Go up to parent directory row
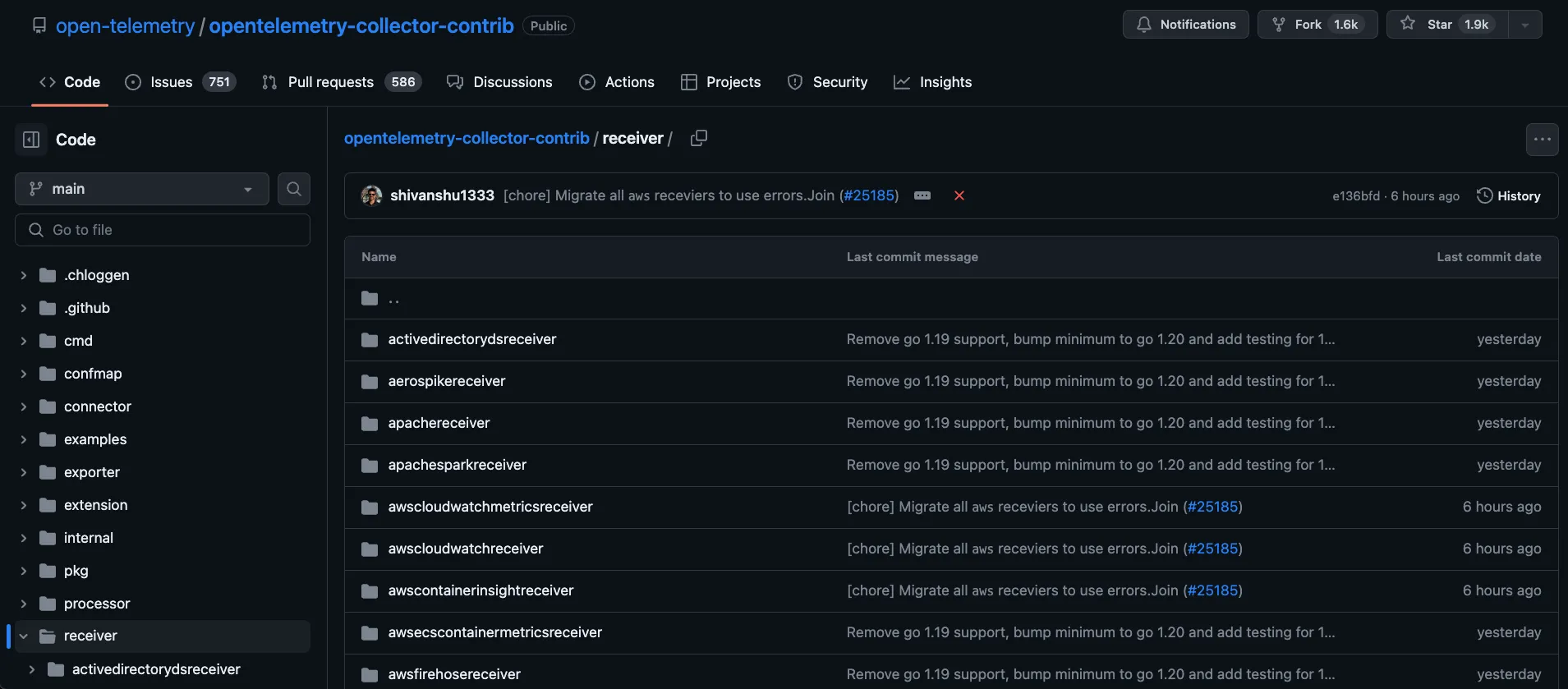Screen dimensions: 1568x689 951,299
